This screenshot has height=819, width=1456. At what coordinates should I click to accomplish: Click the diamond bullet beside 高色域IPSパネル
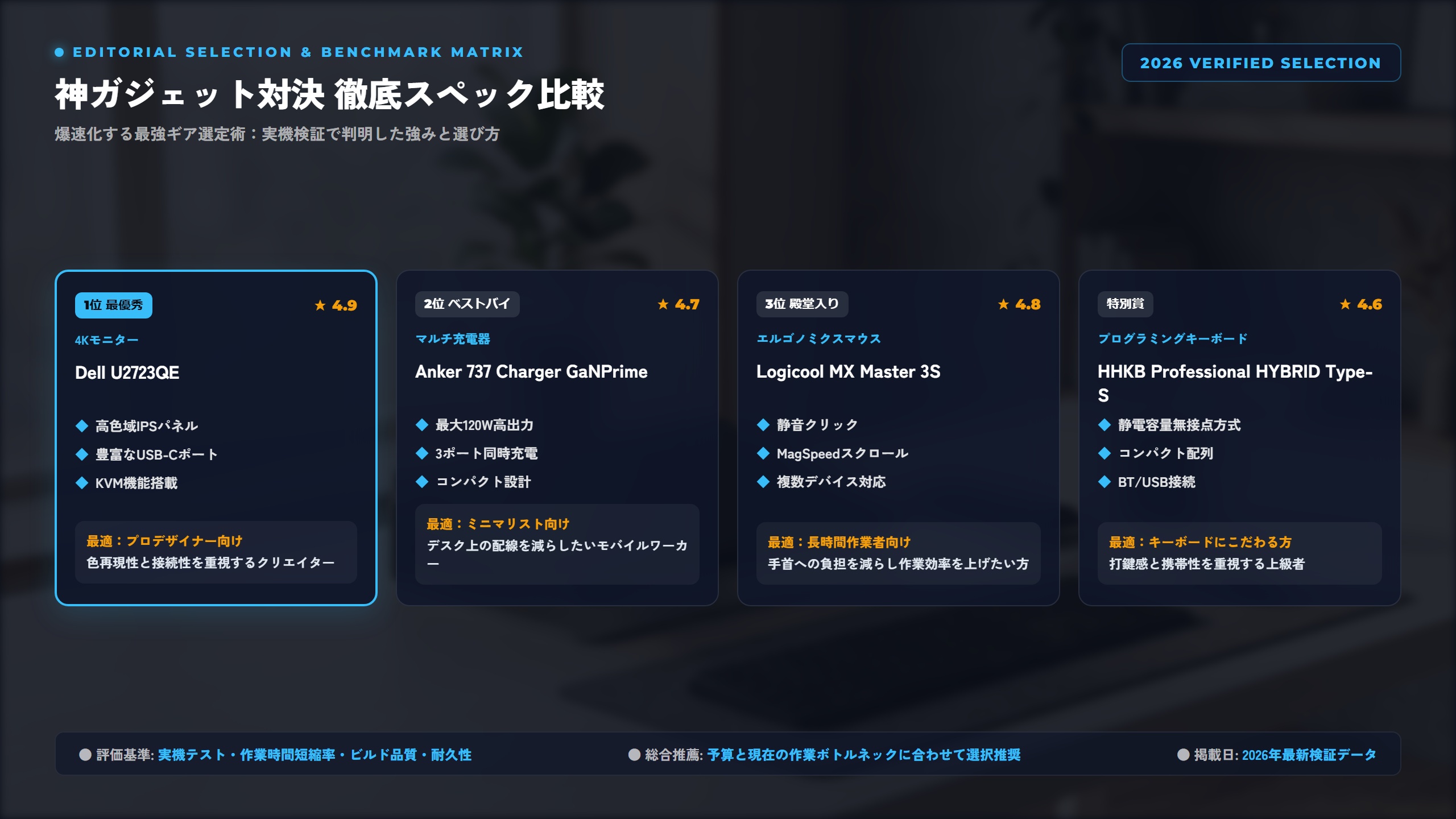coord(82,426)
